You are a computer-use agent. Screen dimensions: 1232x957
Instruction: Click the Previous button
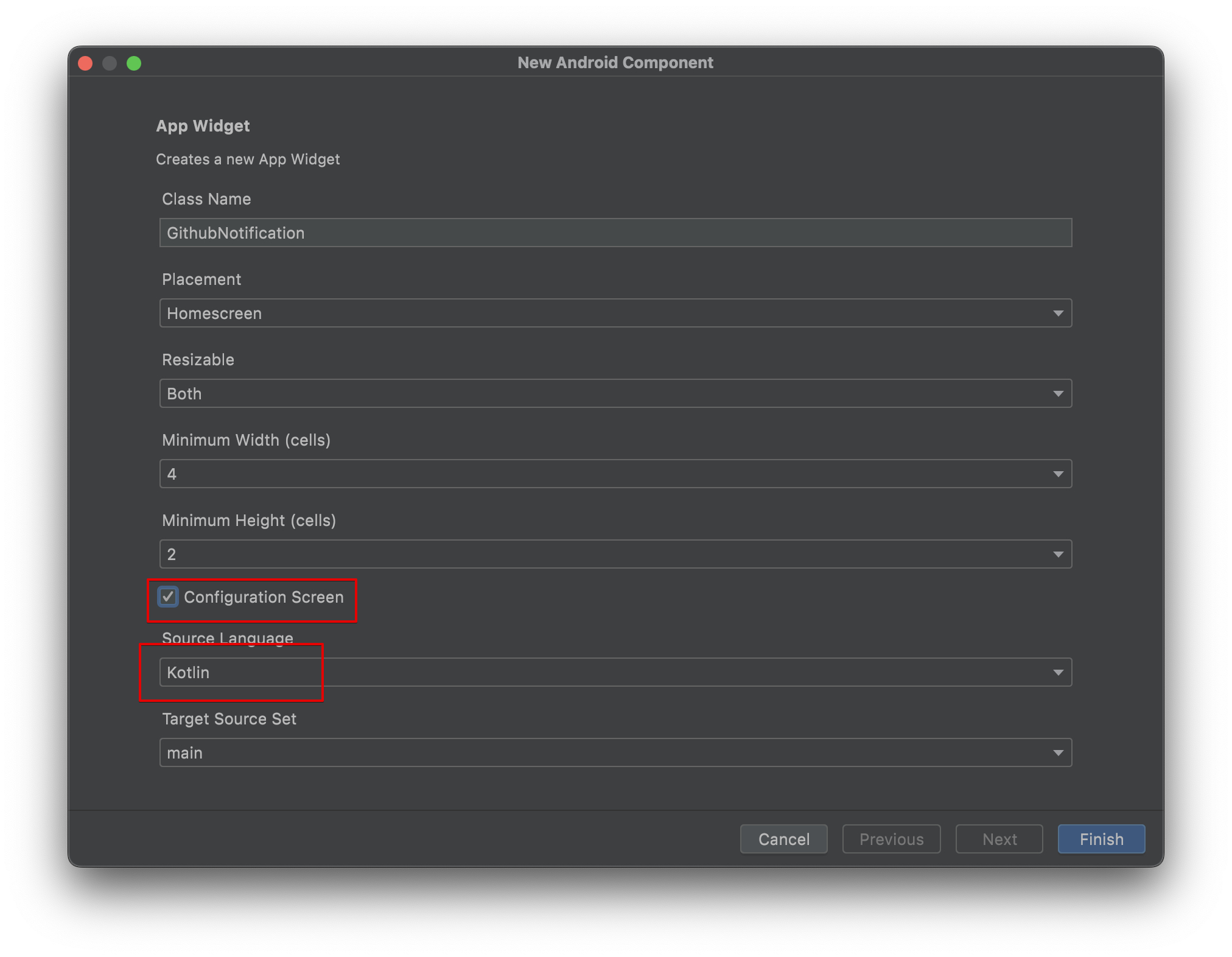click(x=891, y=839)
